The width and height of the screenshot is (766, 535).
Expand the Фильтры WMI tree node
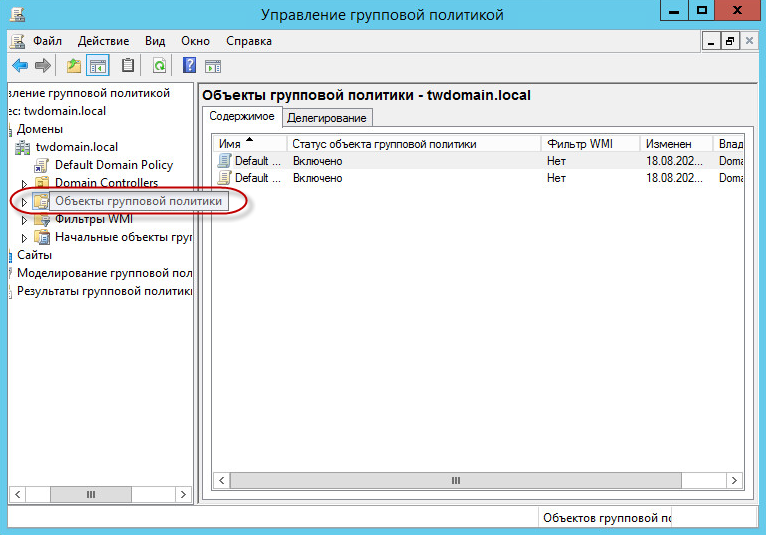(x=26, y=220)
